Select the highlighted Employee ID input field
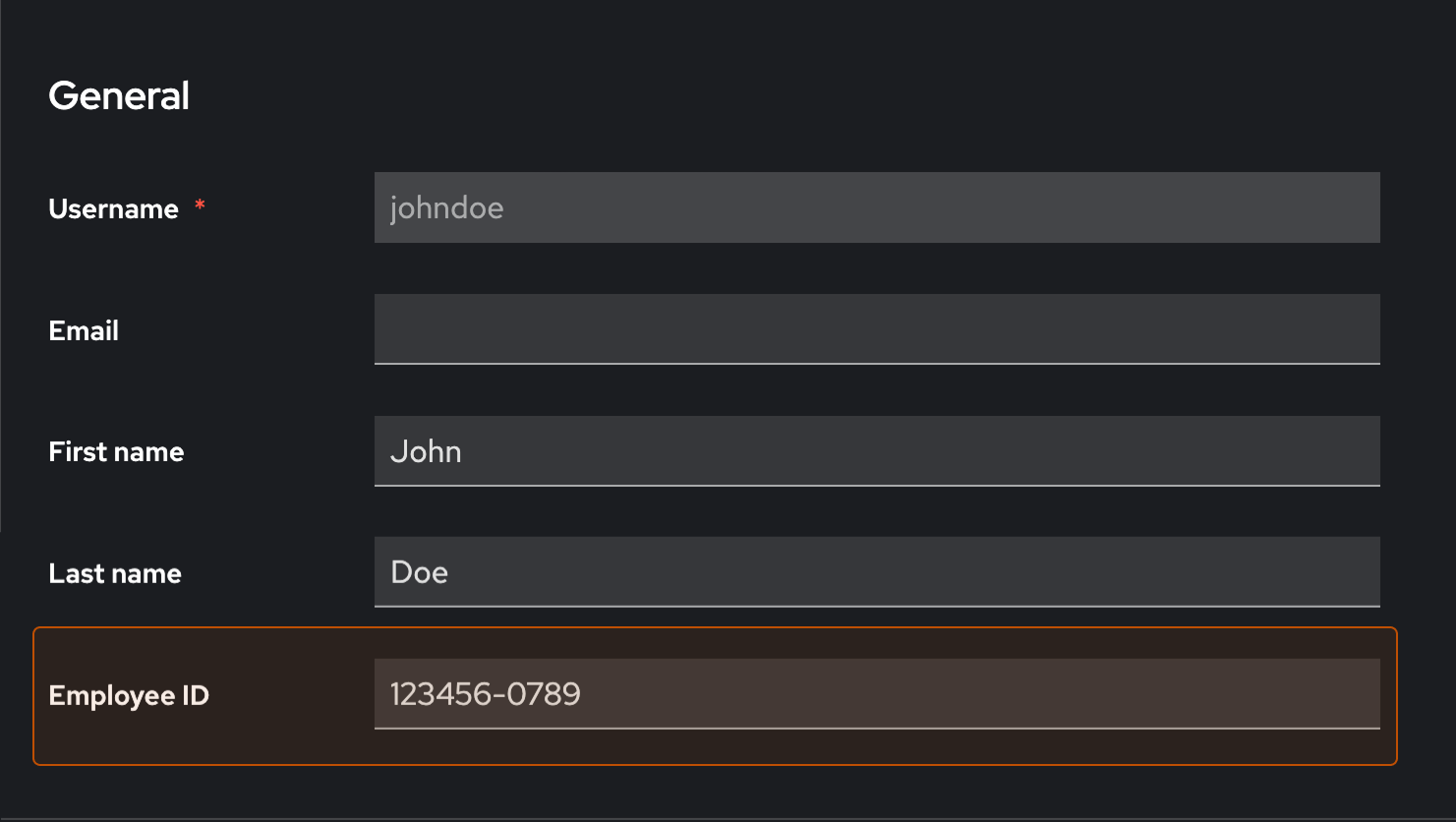This screenshot has height=822, width=1456. point(875,694)
